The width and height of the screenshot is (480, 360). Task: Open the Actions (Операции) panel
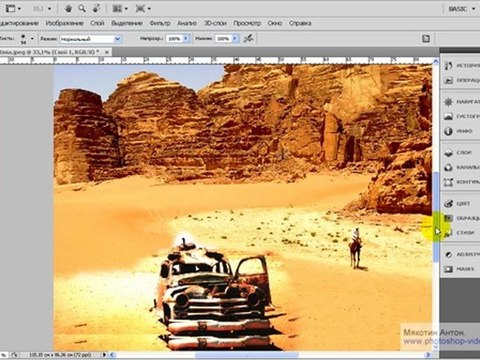tap(462, 80)
